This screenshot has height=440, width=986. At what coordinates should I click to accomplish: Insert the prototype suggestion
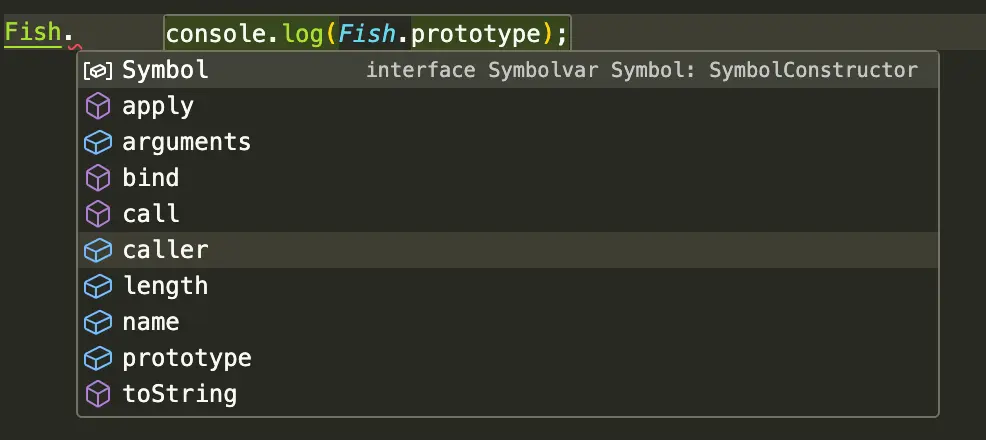click(x=186, y=358)
